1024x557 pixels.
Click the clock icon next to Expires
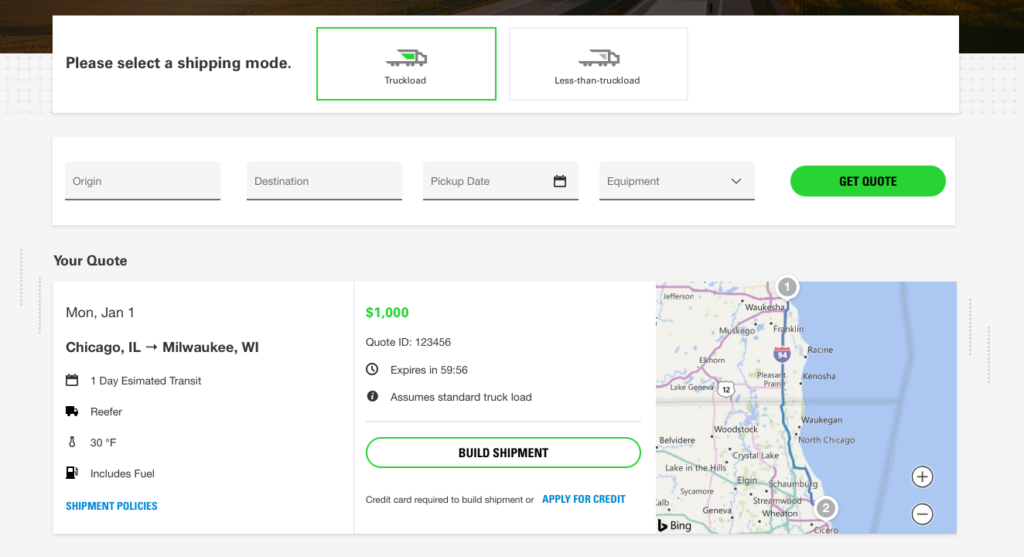373,370
